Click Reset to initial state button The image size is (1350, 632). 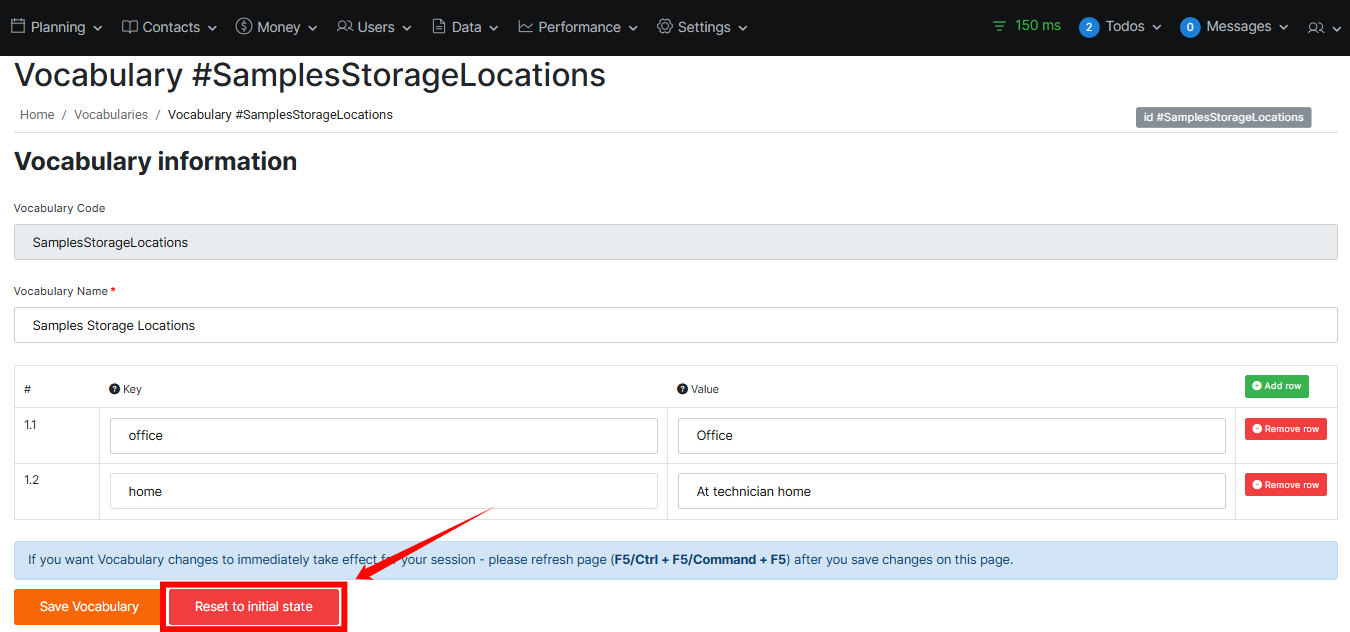point(254,607)
